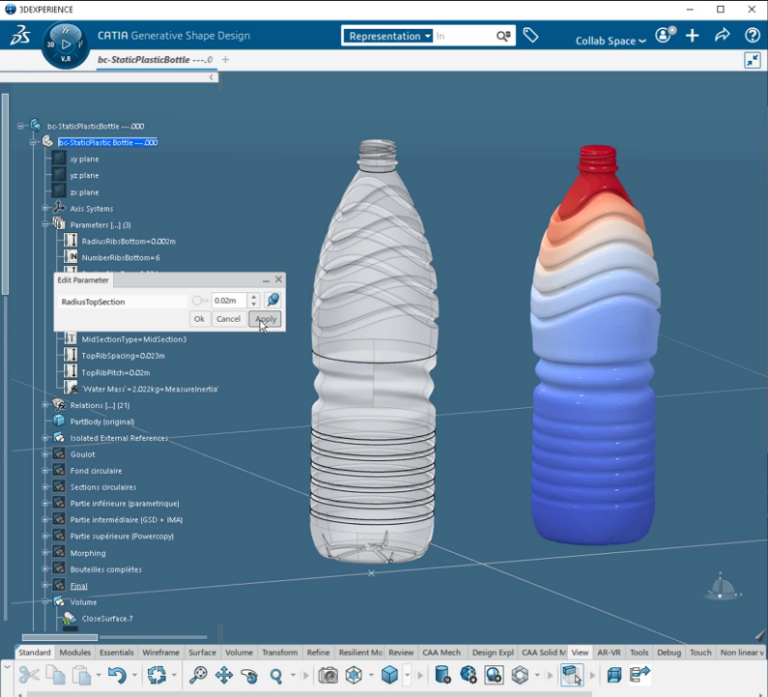Open the 3D compass play button

click(x=66, y=44)
